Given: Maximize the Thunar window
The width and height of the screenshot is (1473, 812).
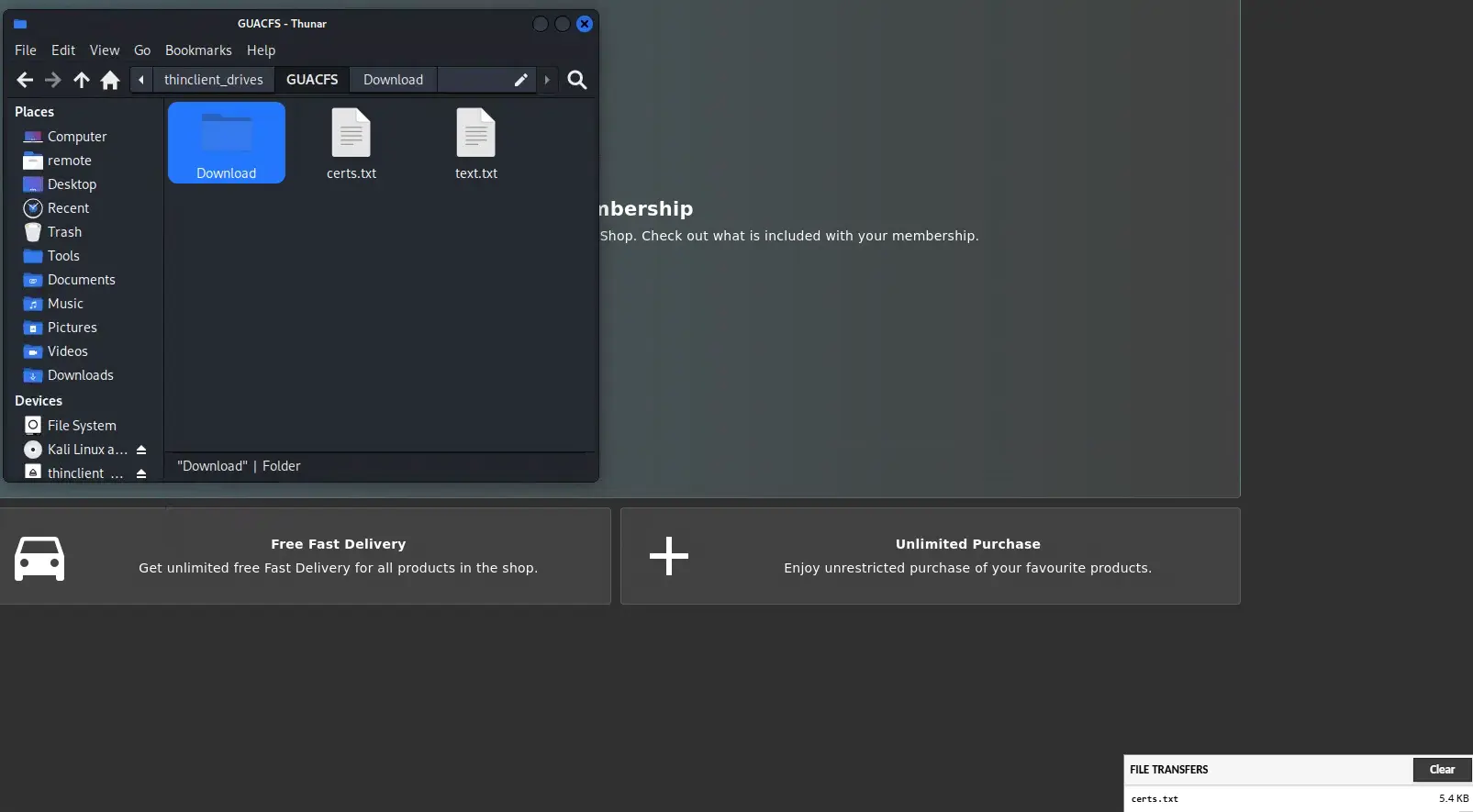Looking at the screenshot, I should tap(563, 24).
